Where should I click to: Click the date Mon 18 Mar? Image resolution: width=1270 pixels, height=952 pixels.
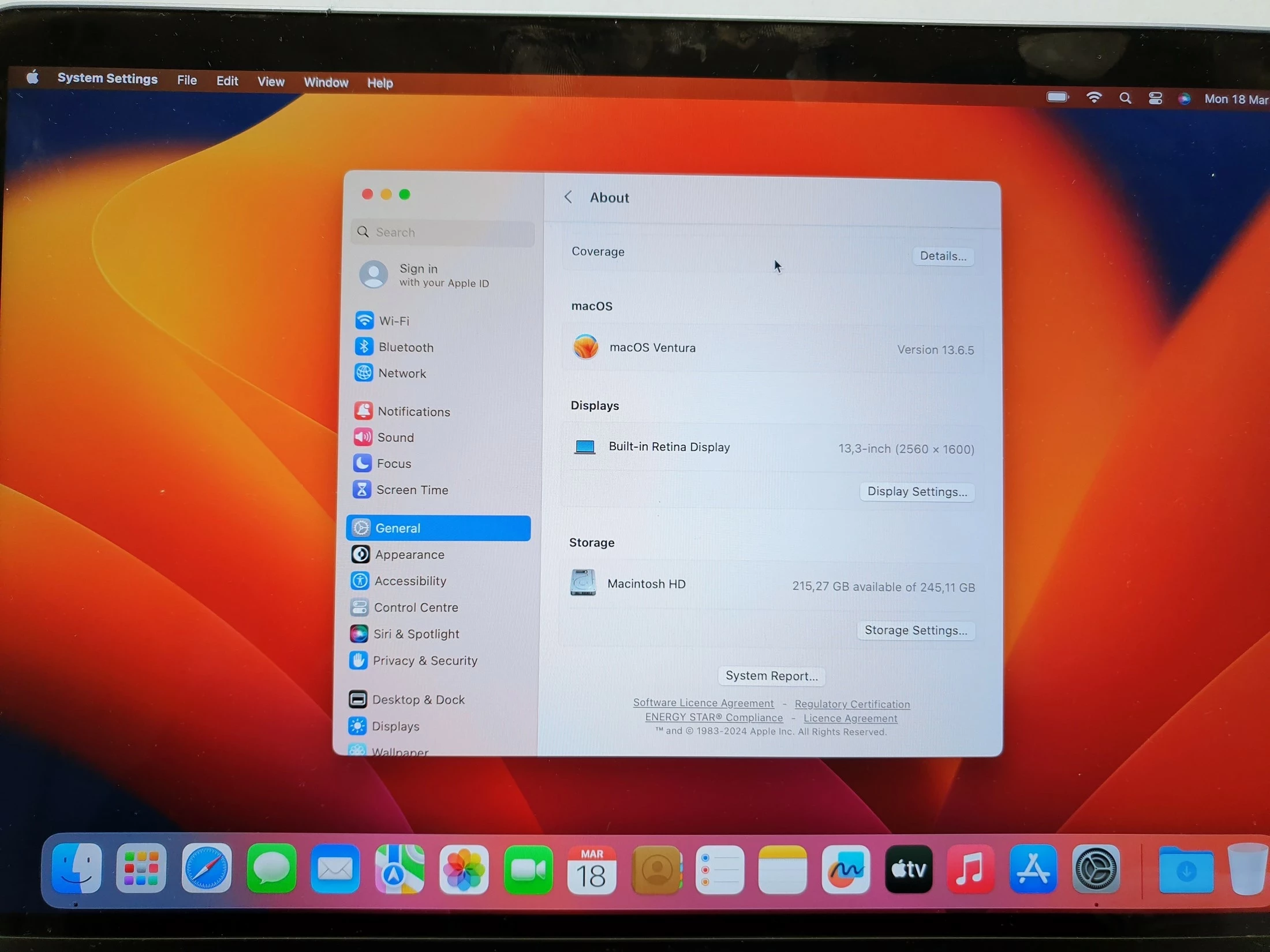click(1236, 99)
